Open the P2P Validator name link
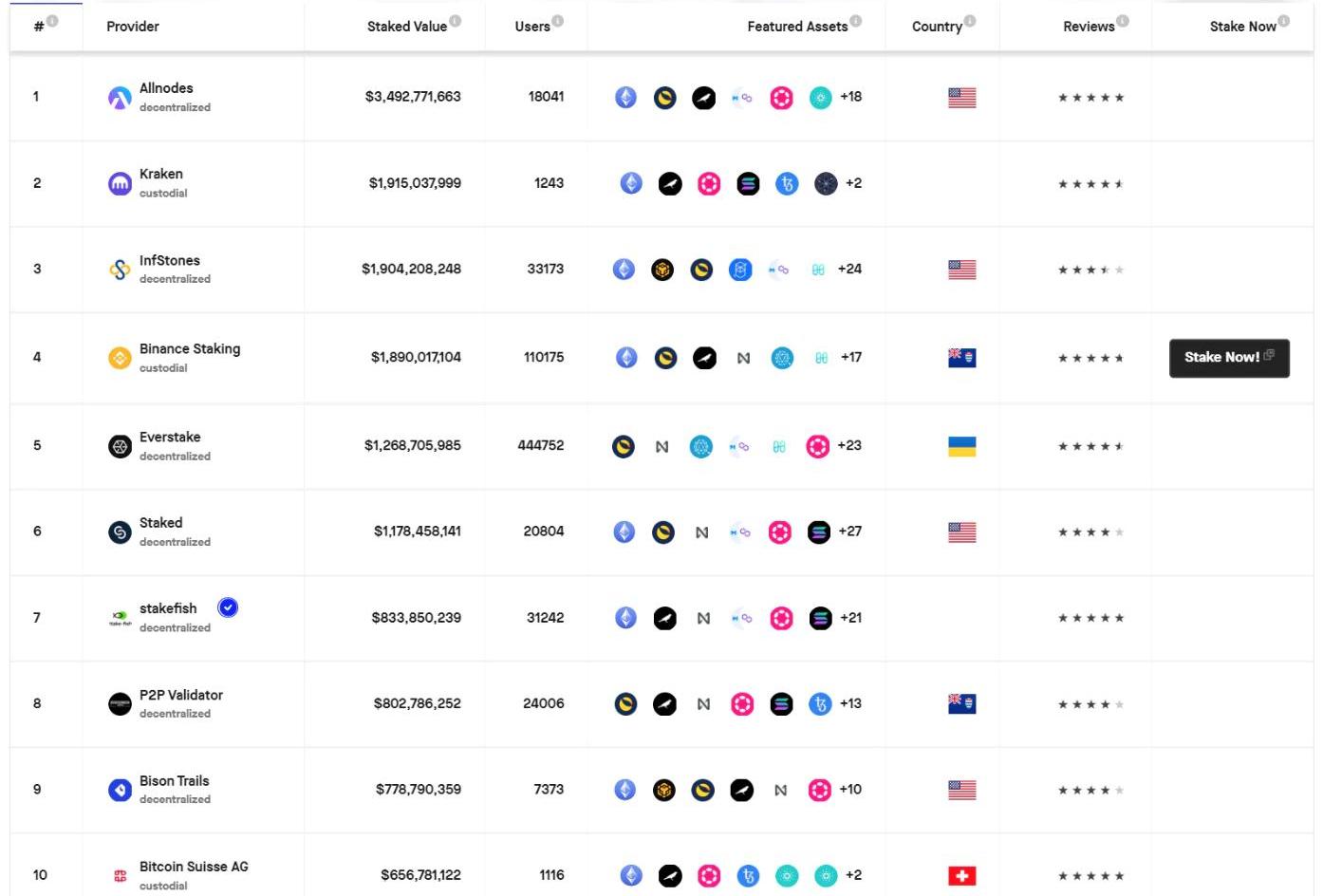 [x=181, y=695]
